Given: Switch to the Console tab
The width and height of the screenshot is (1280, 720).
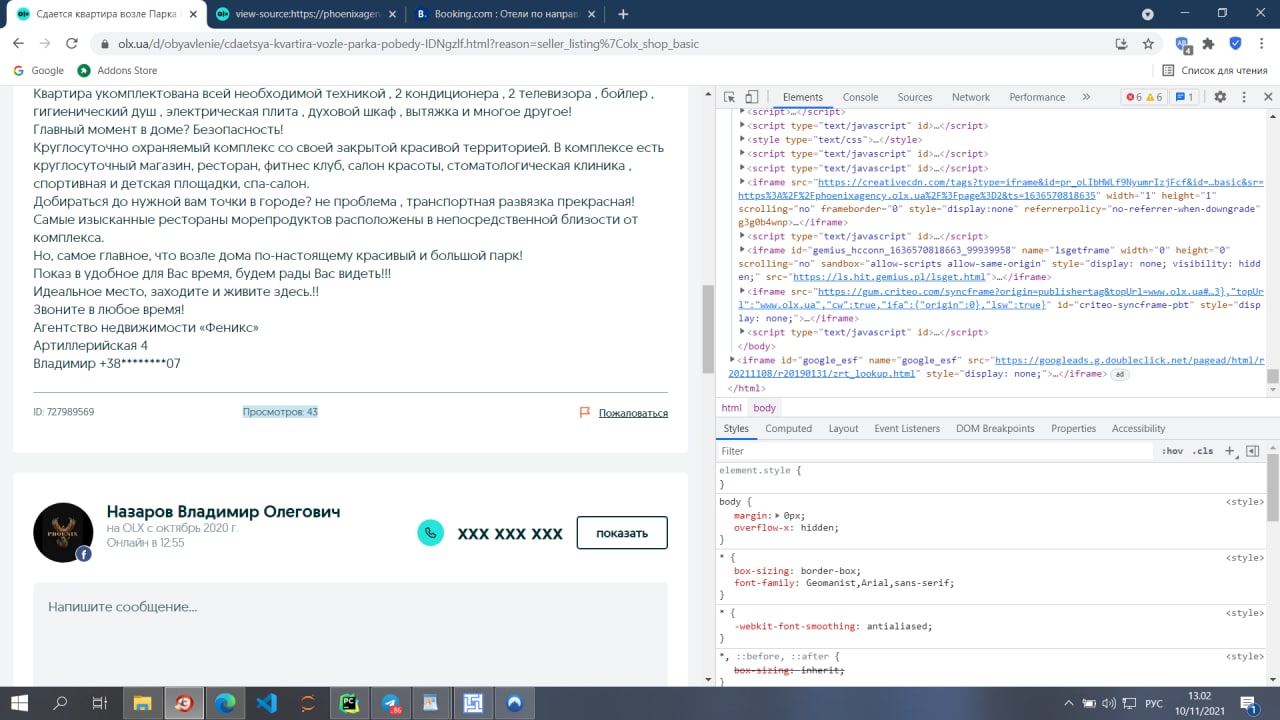Looking at the screenshot, I should coord(860,97).
